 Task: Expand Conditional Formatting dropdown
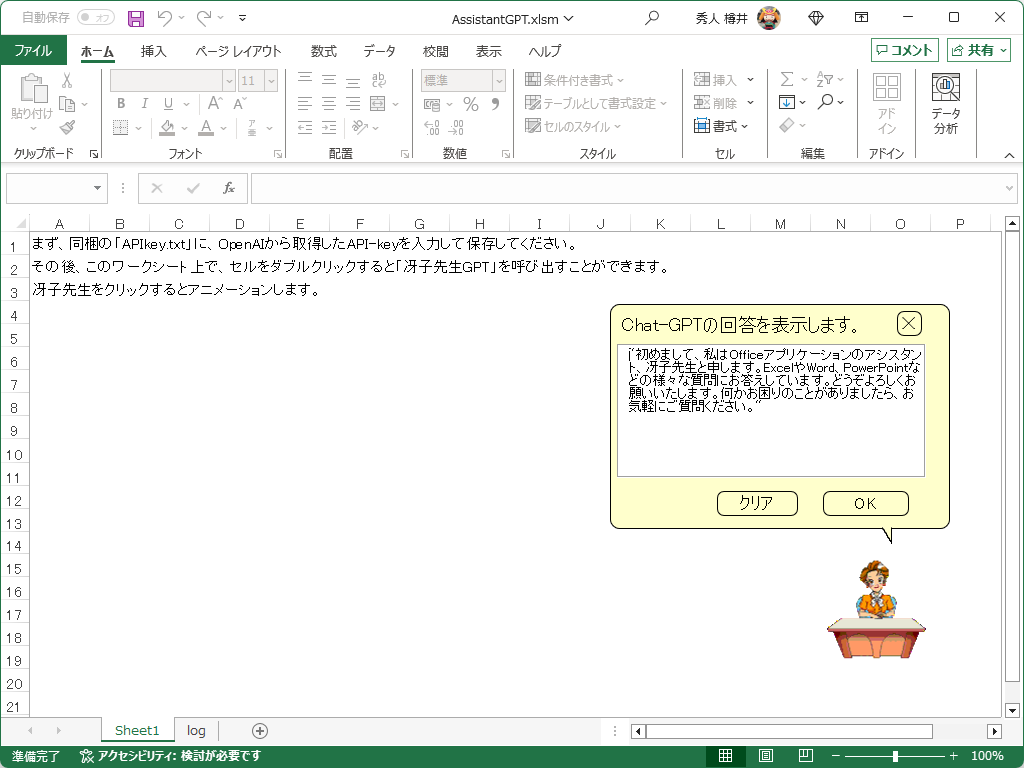coord(620,80)
